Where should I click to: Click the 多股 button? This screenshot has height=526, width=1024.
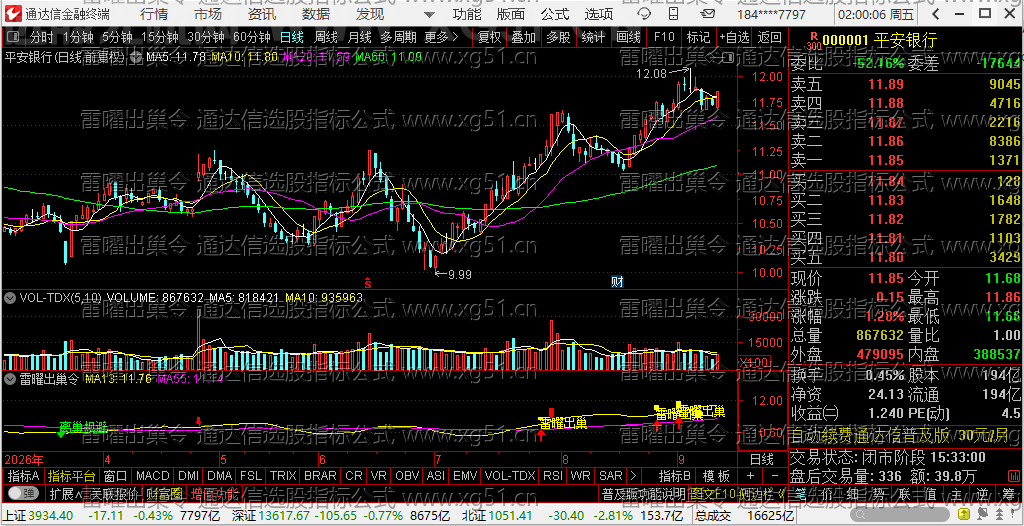(558, 37)
